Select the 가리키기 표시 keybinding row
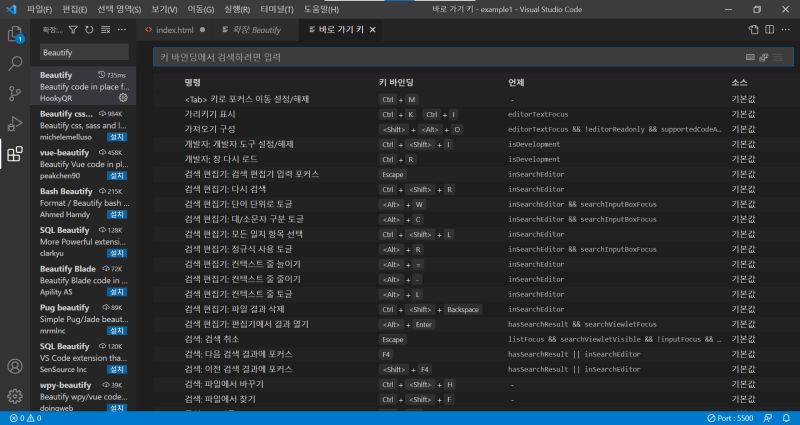This screenshot has width=800, height=425. click(473, 114)
